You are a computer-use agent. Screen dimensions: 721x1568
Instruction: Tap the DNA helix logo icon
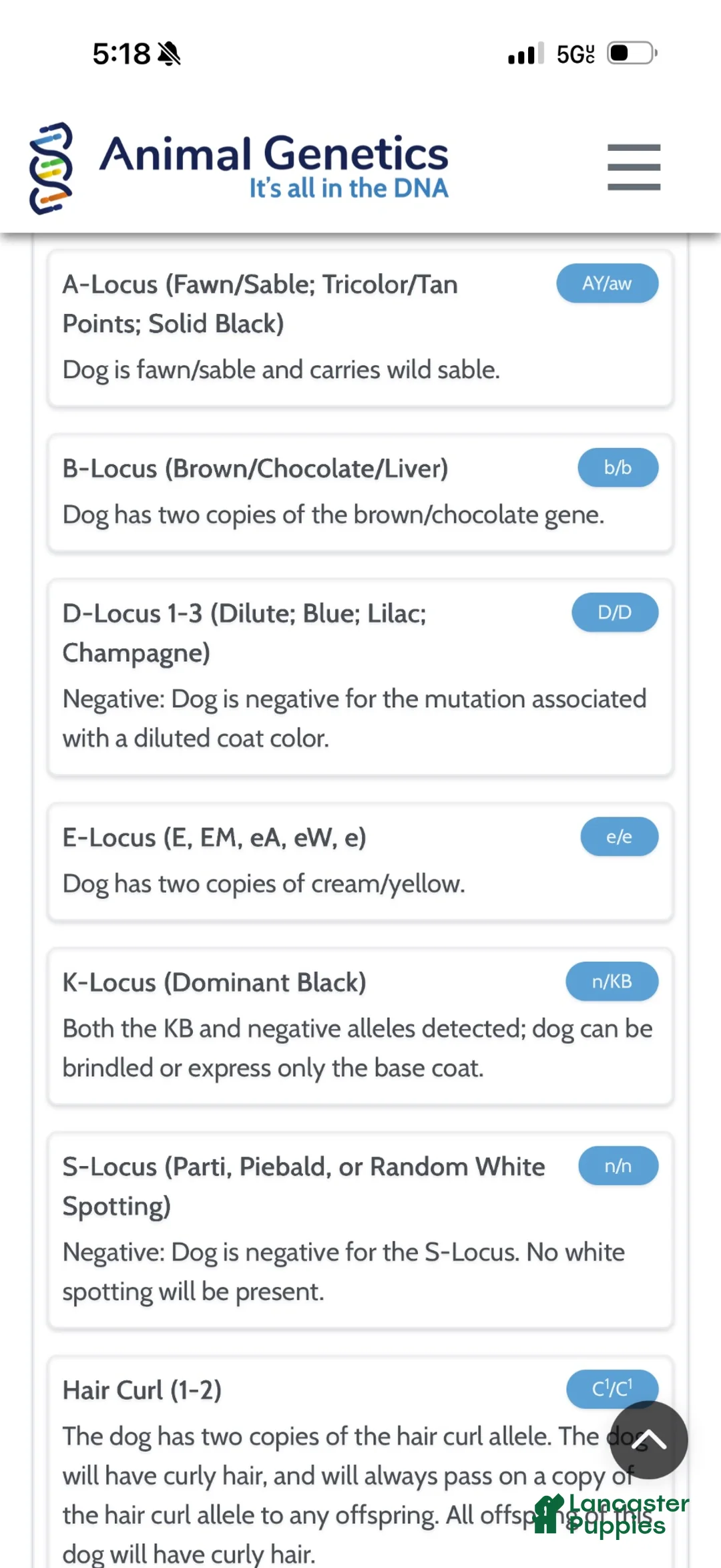click(51, 168)
